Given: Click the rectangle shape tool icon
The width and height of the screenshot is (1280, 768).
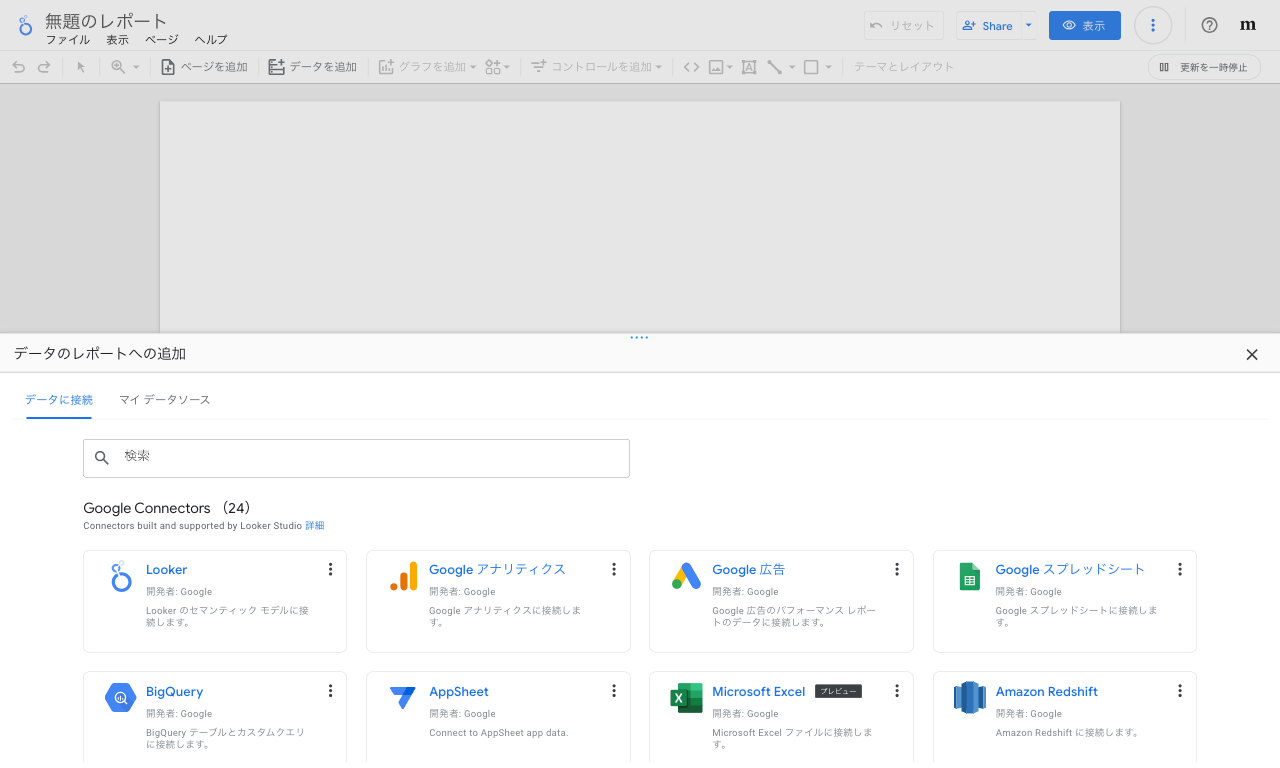Looking at the screenshot, I should click(811, 67).
